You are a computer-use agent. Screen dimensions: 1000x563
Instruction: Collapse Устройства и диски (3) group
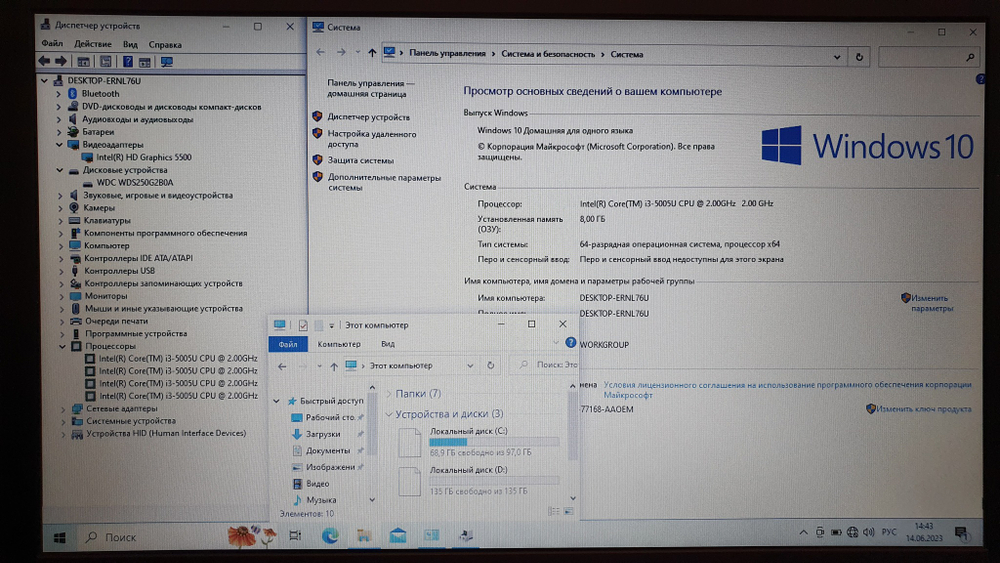[389, 414]
